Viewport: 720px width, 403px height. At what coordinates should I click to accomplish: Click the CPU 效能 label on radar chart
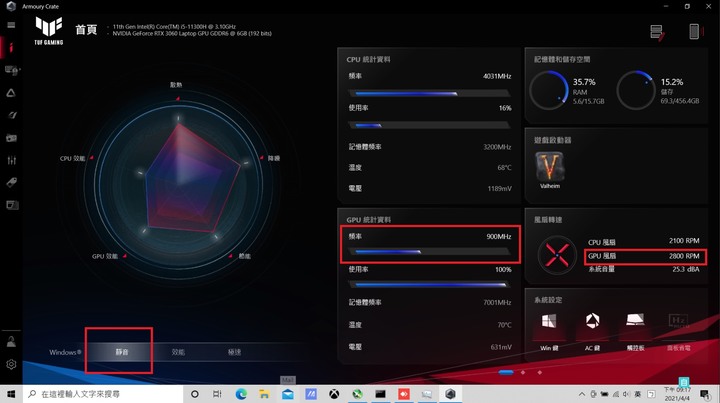pos(73,158)
